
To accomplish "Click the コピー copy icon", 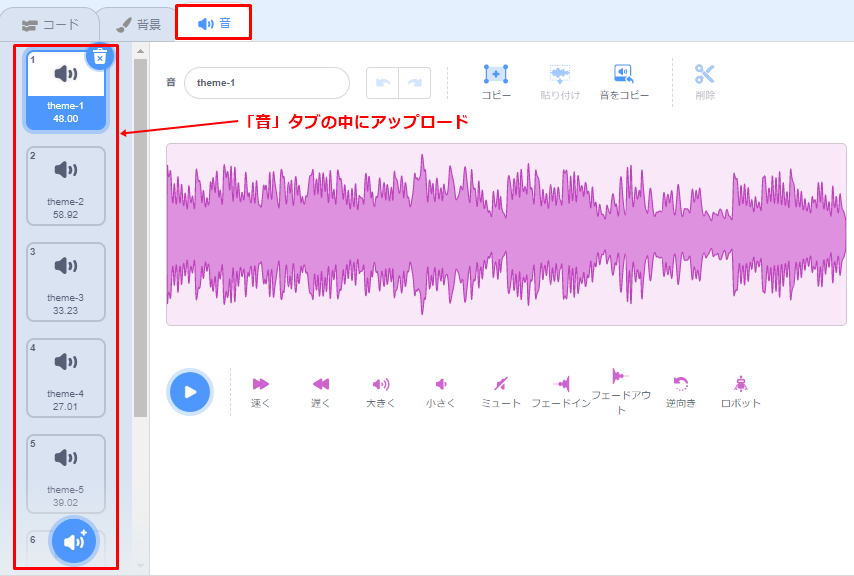I will click(x=496, y=82).
